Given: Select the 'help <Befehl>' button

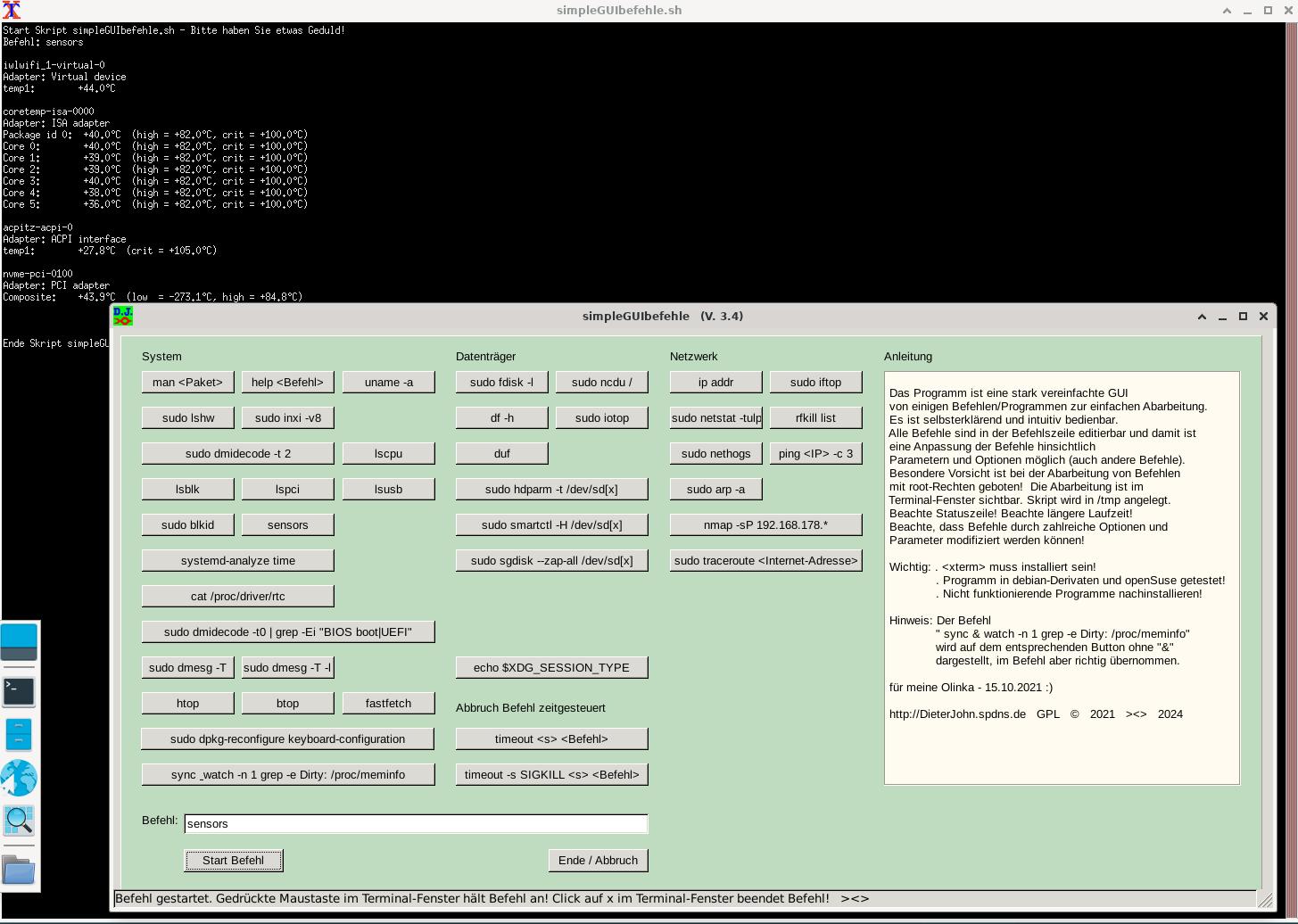Looking at the screenshot, I should coord(288,382).
